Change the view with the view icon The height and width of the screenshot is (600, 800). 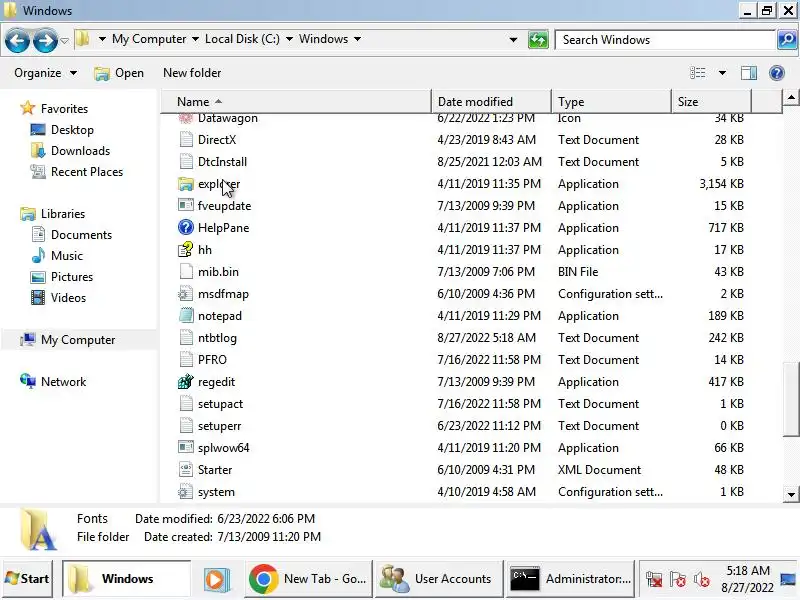697,73
